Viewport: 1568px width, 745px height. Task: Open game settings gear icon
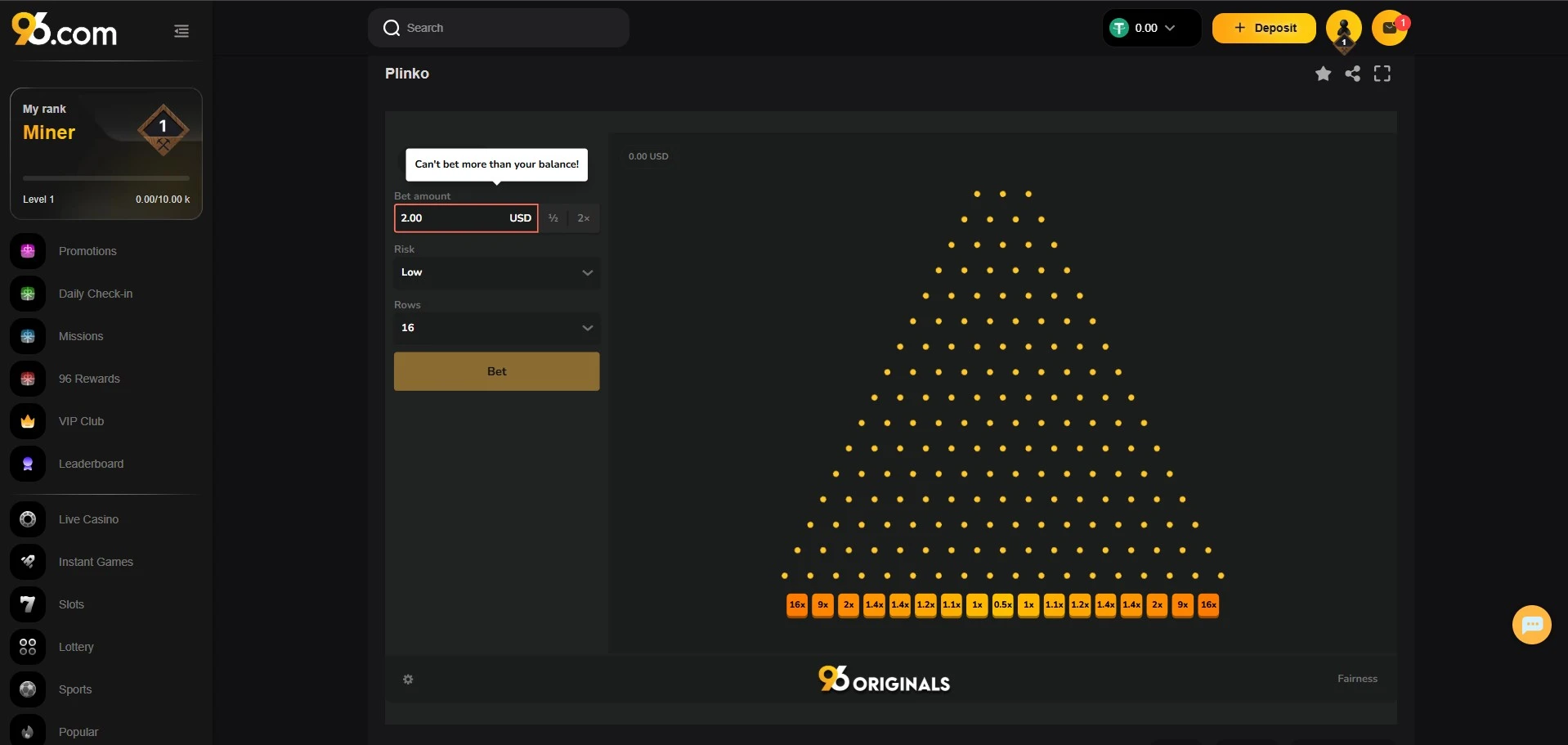[x=408, y=680]
